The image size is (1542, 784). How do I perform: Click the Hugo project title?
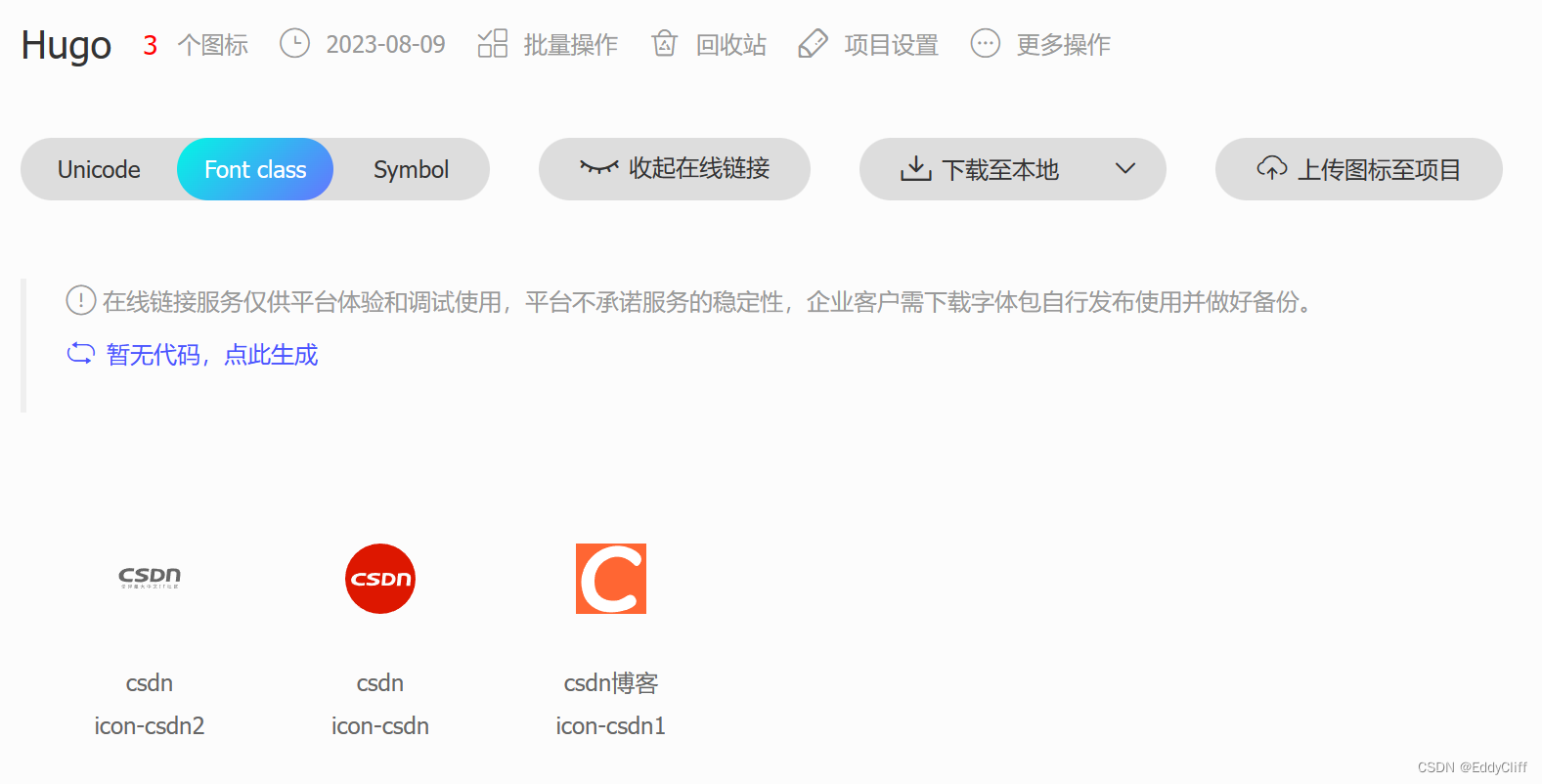(x=66, y=45)
